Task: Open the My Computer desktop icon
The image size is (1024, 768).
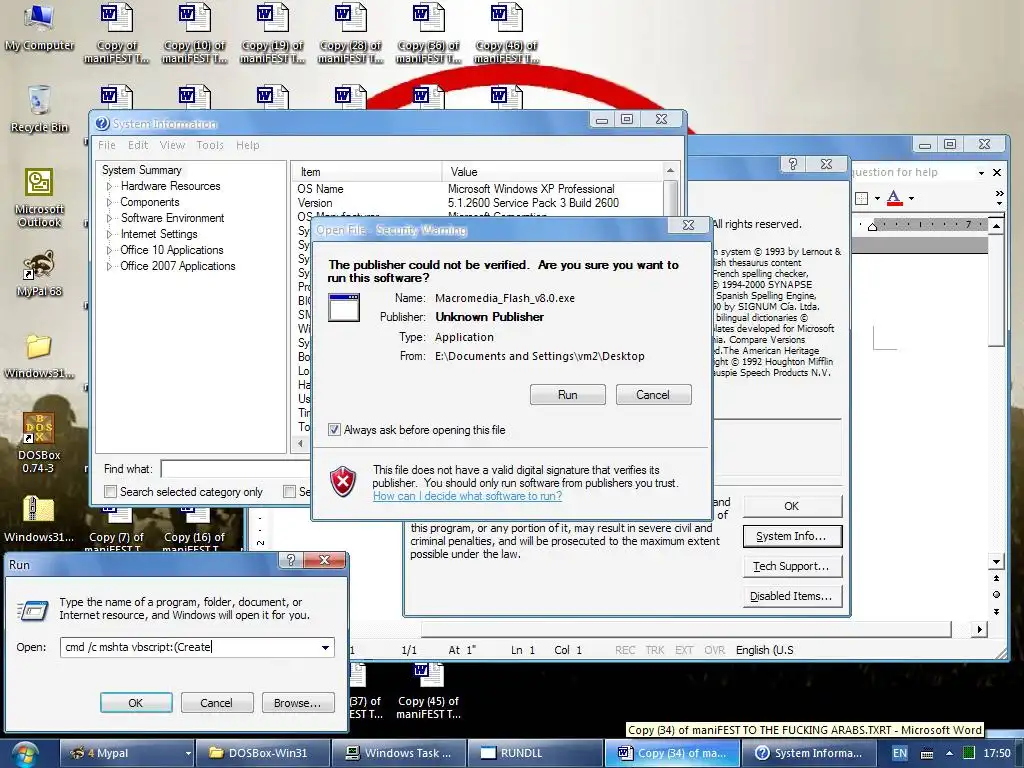Action: click(39, 27)
